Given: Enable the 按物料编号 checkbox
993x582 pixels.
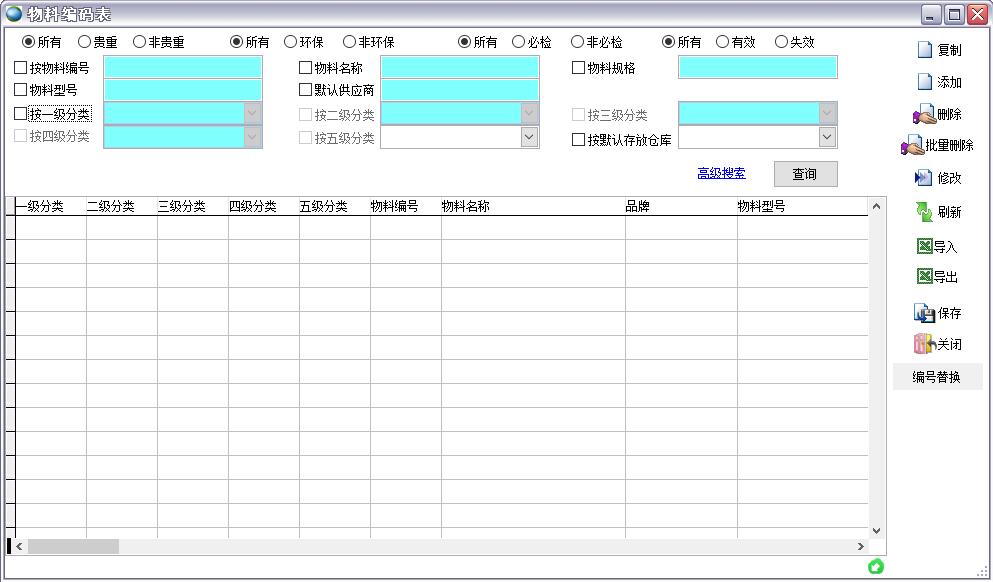Looking at the screenshot, I should [x=21, y=68].
